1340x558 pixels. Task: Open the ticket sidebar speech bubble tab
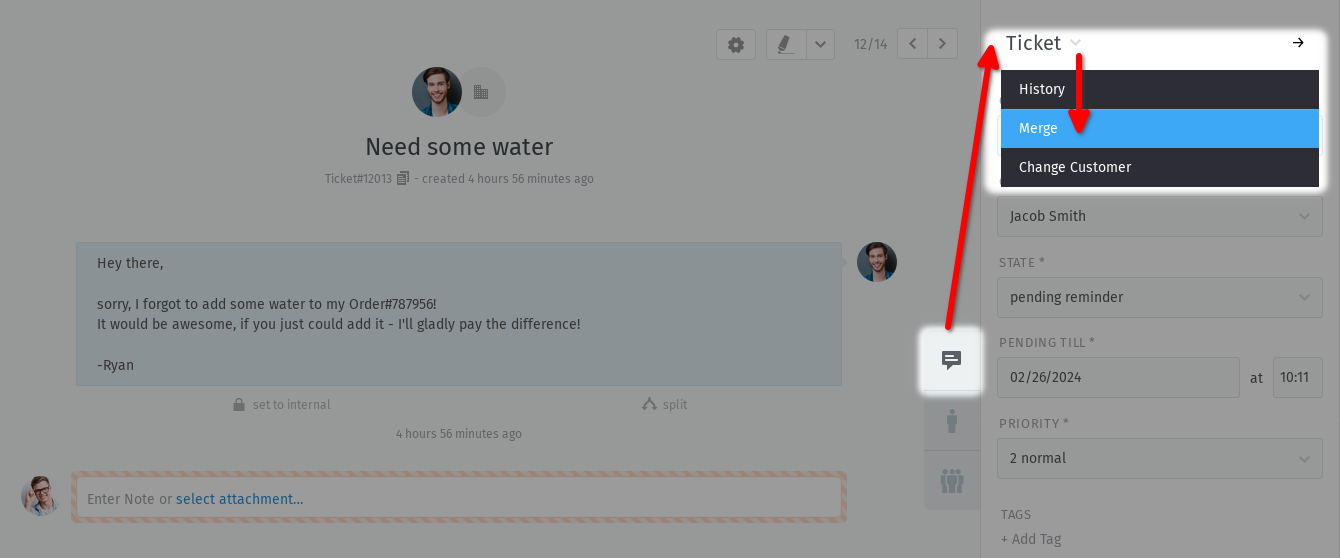(952, 360)
